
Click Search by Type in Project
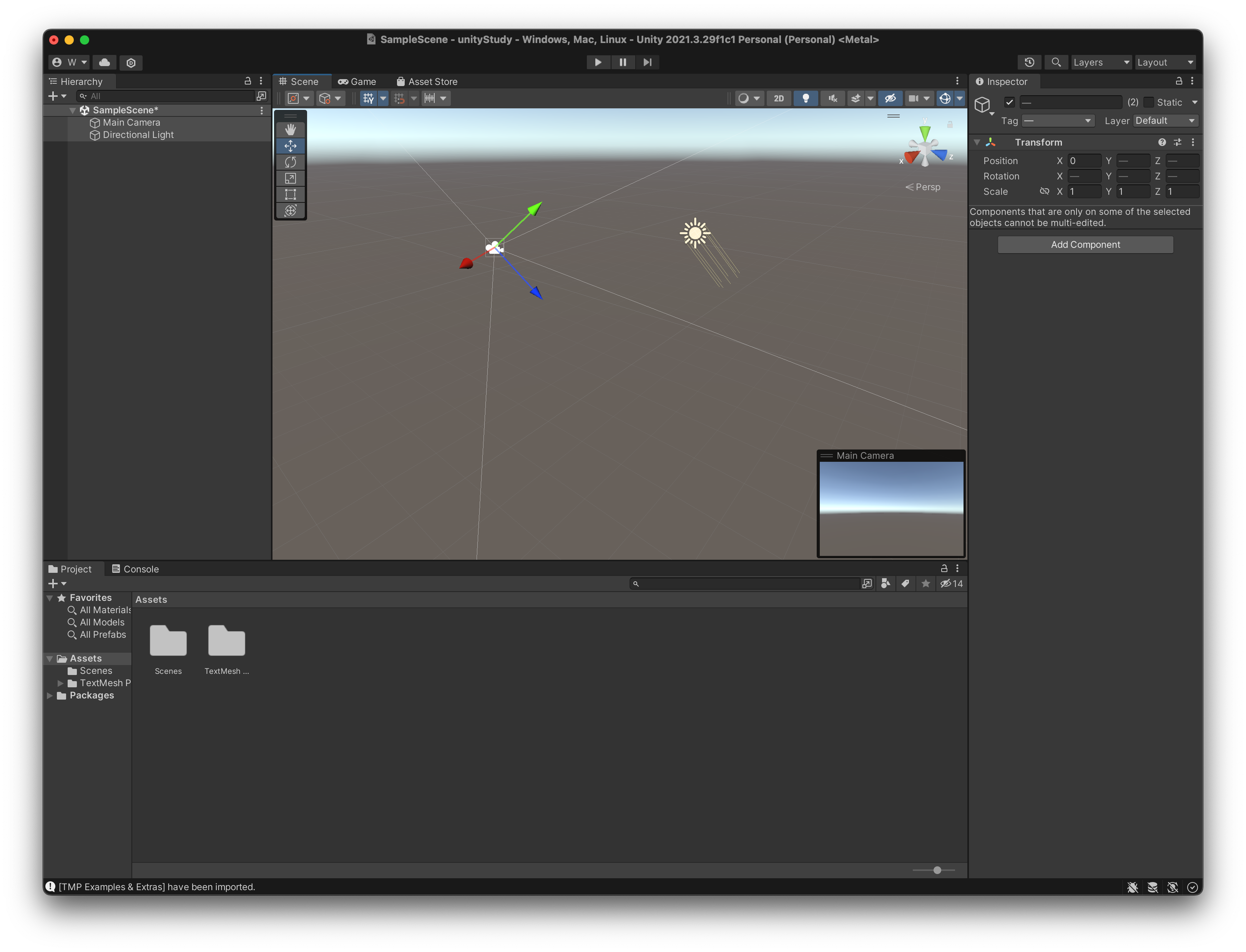[x=885, y=584]
